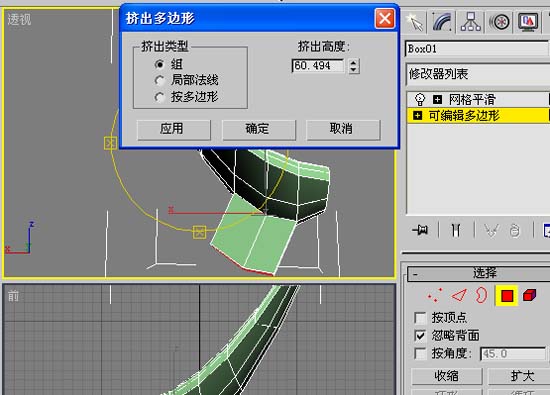The image size is (550, 395).
Task: Click Remove Modifier icon below stack
Action: tap(515, 230)
